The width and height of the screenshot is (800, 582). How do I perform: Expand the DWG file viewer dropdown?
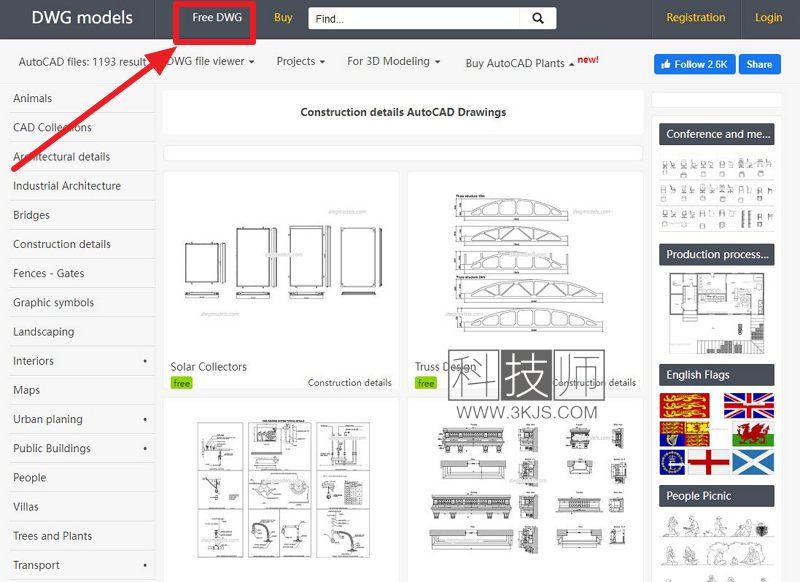pyautogui.click(x=210, y=61)
